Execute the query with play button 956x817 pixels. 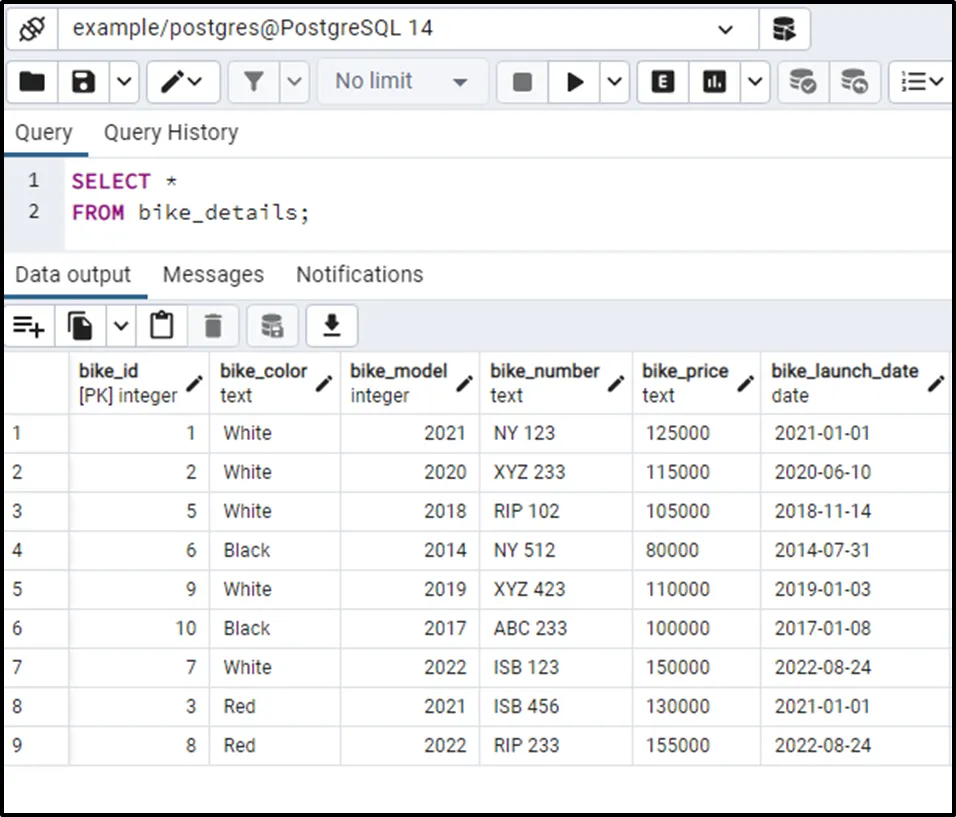pos(575,82)
